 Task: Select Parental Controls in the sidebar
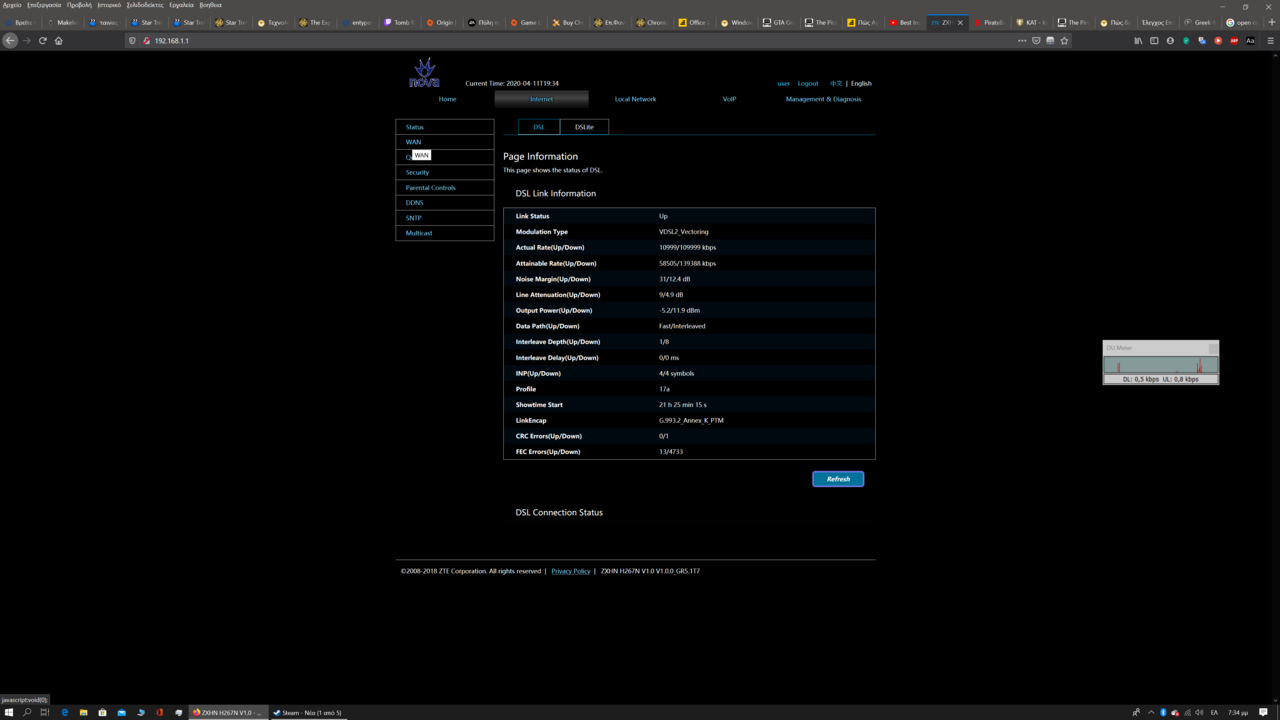point(430,188)
